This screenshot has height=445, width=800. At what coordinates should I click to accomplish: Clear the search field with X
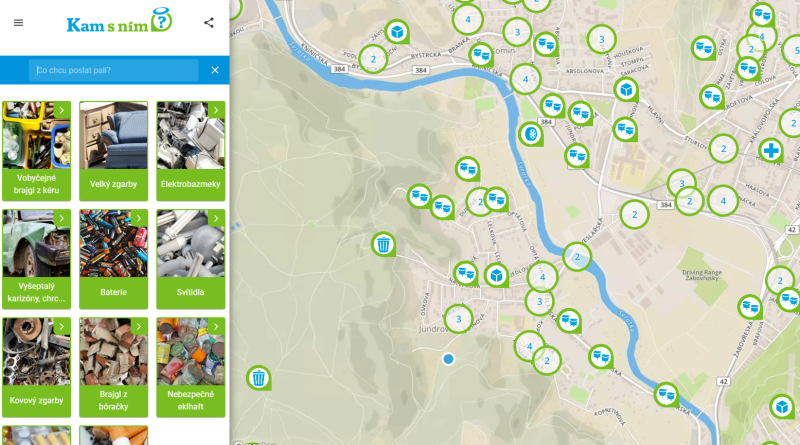tap(215, 70)
